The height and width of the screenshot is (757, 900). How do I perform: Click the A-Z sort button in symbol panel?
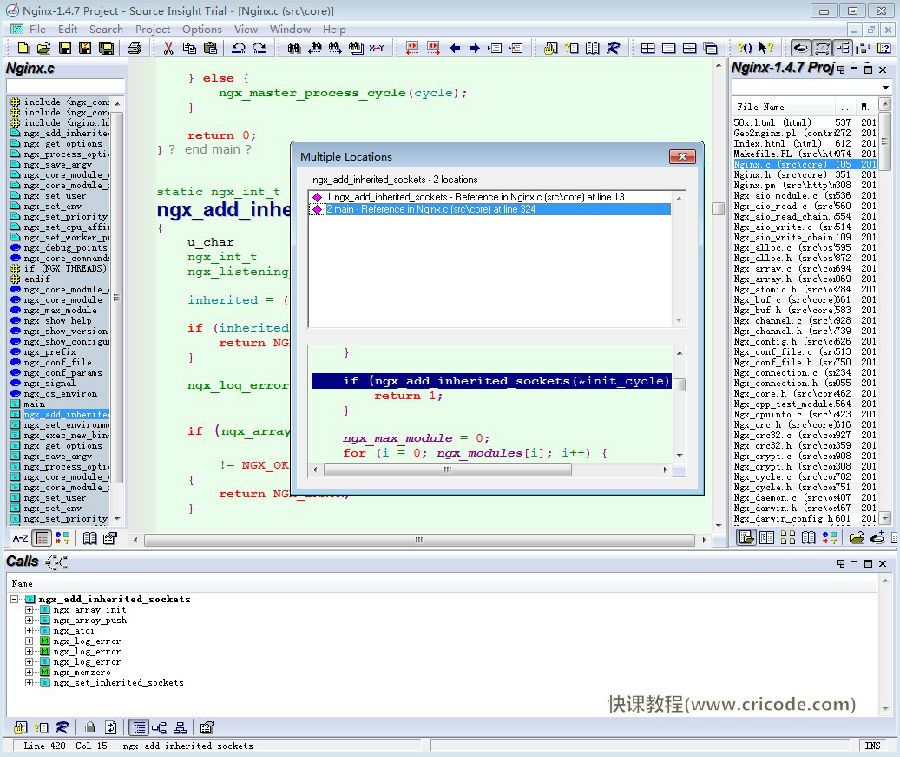(19, 538)
